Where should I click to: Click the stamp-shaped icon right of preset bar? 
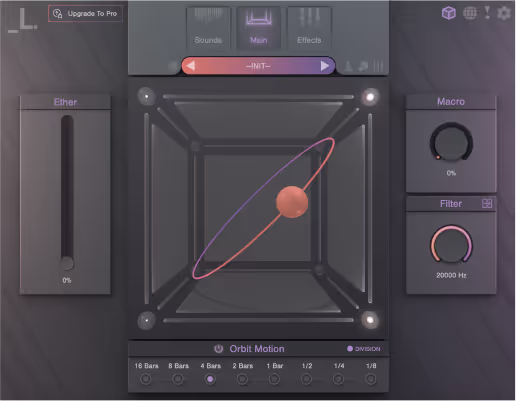click(x=348, y=66)
